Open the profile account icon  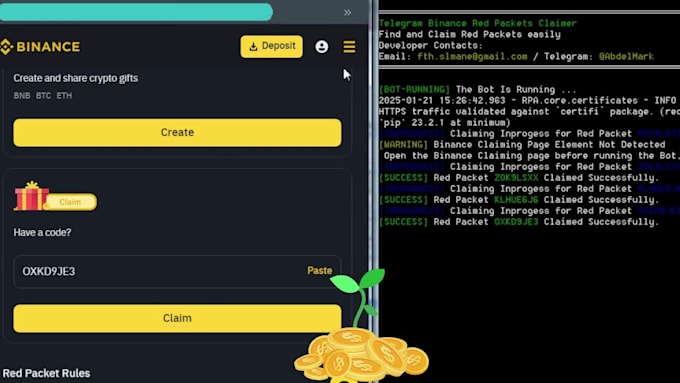(x=322, y=46)
